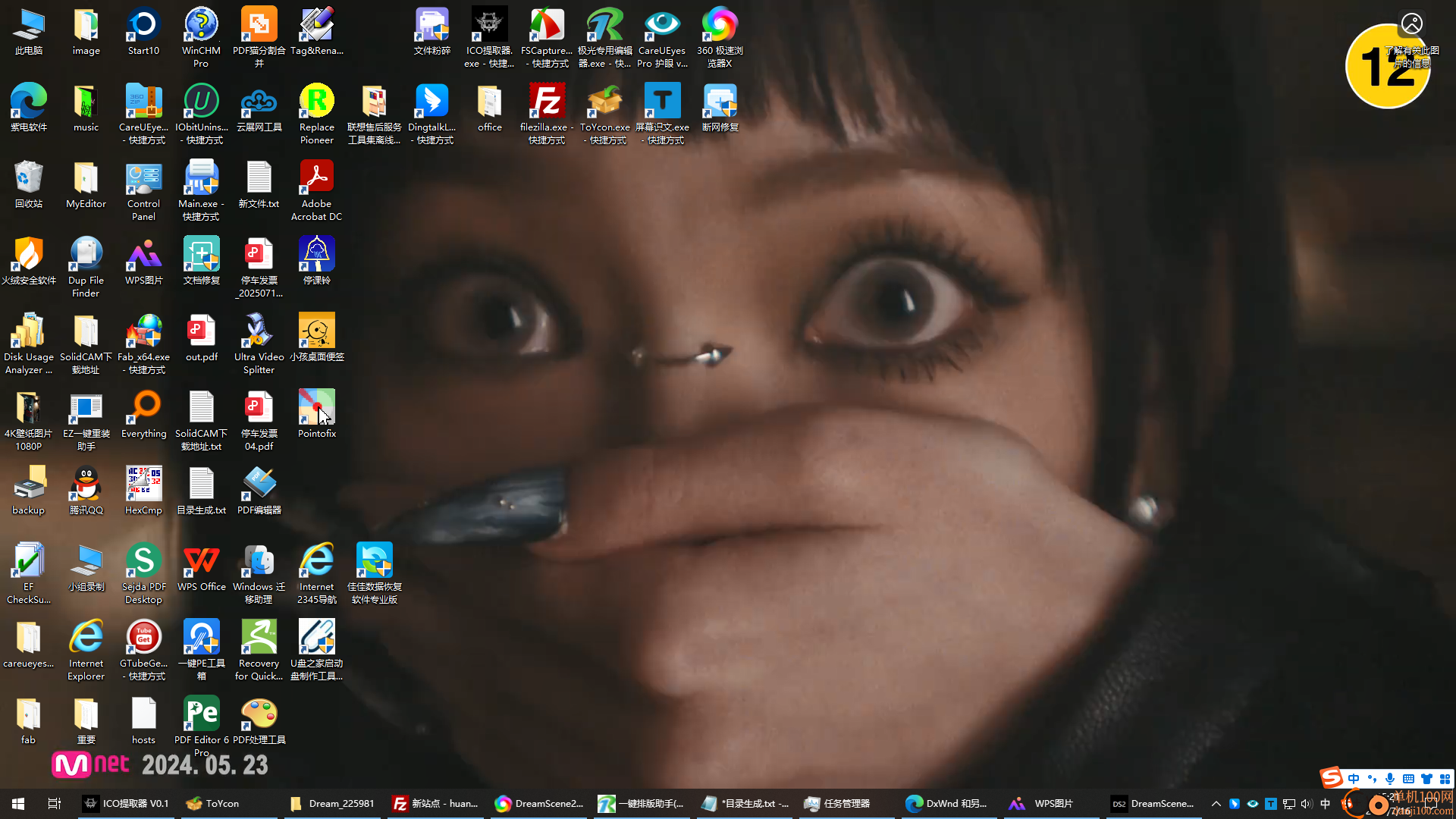The image size is (1456, 819).
Task: Select the Pointofix desktop icon
Action: pyautogui.click(x=317, y=413)
